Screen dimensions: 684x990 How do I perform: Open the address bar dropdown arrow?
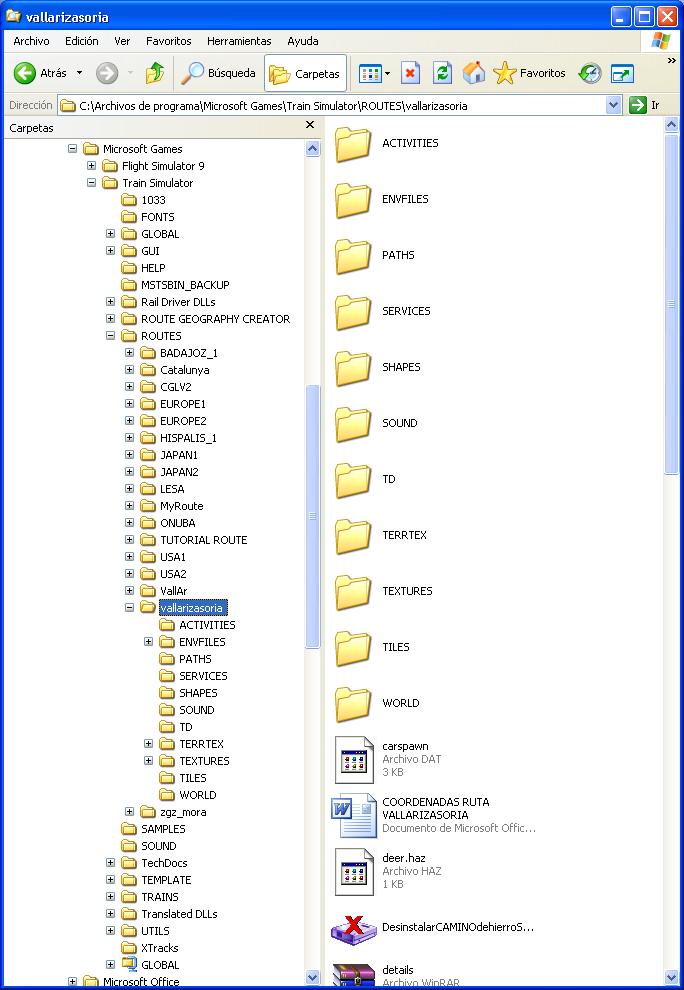(614, 105)
